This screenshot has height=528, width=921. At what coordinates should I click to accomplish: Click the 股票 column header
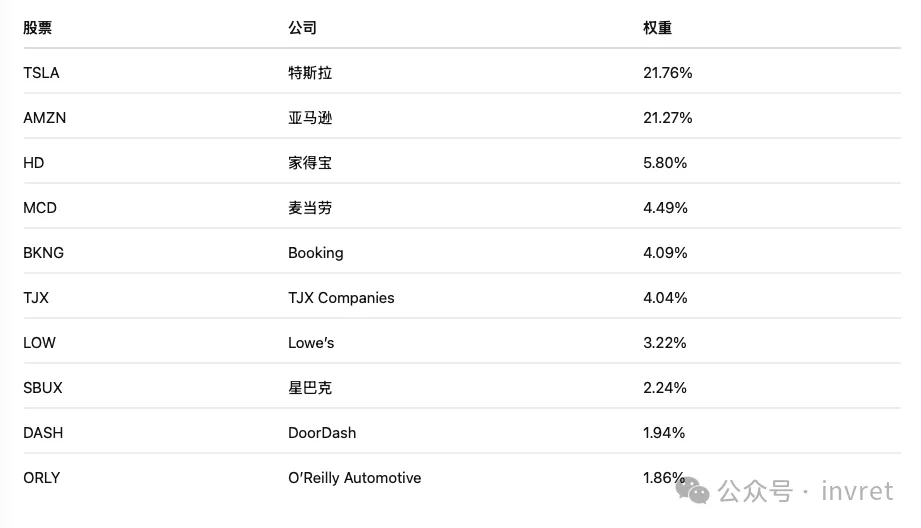38,28
